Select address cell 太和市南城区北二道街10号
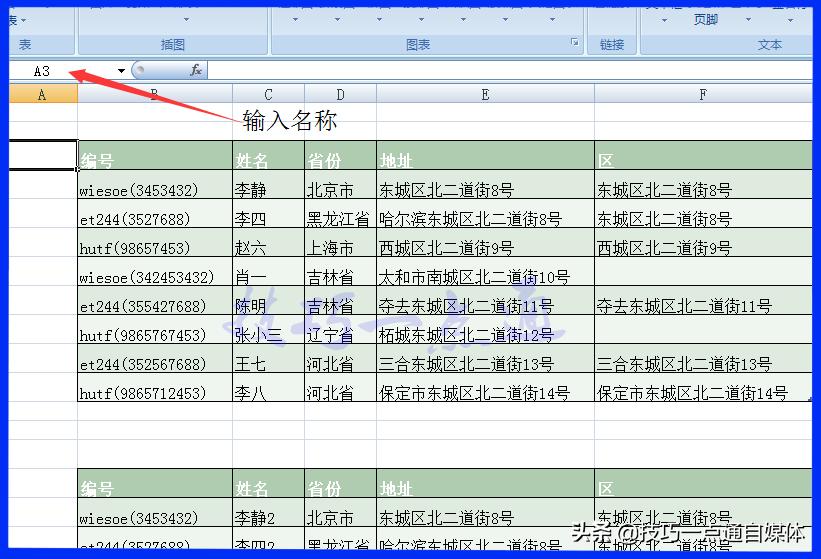Screen dimensions: 821x559 (x=485, y=271)
